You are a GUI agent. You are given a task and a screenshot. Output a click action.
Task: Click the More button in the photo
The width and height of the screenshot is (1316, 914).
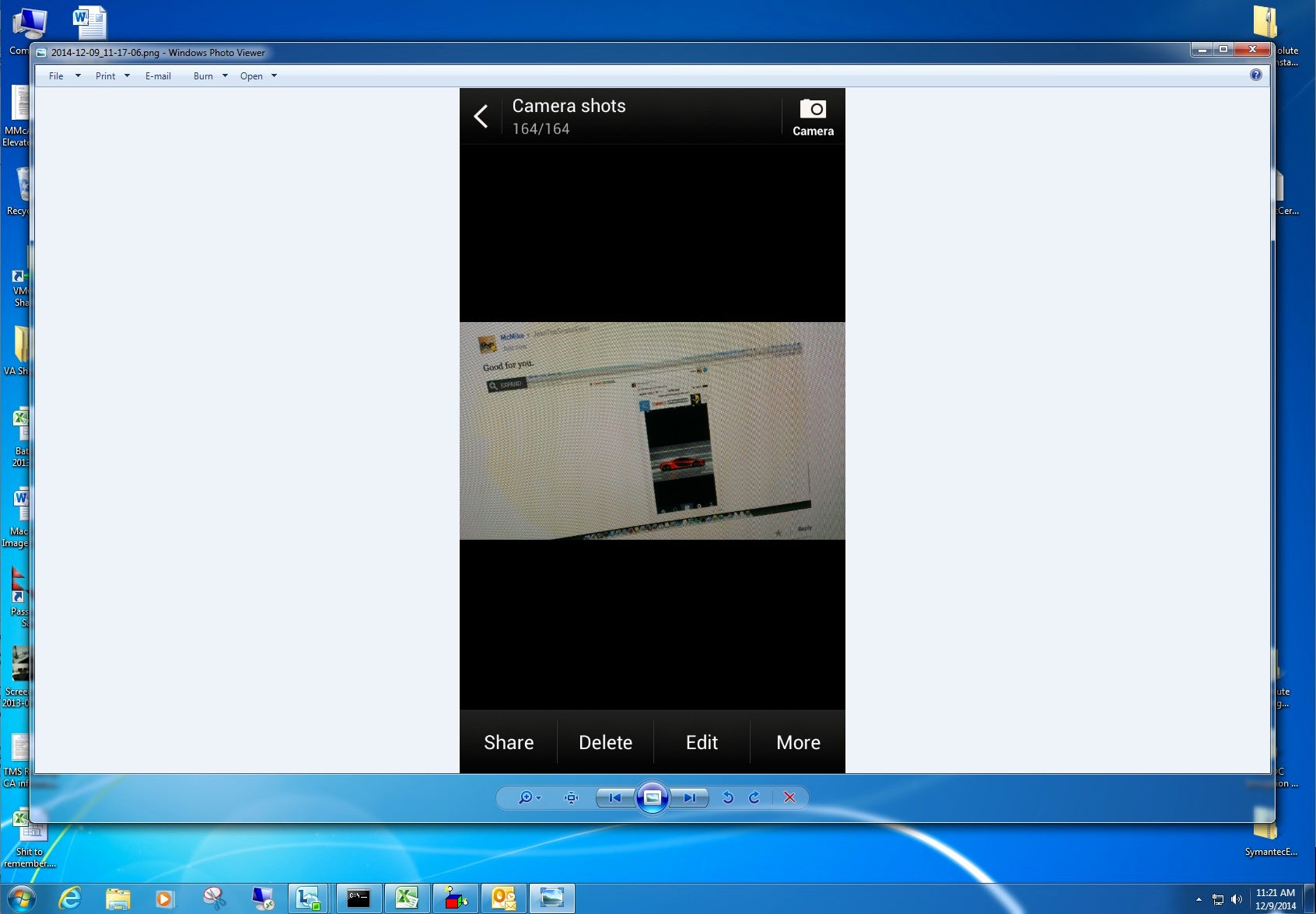[x=798, y=742]
